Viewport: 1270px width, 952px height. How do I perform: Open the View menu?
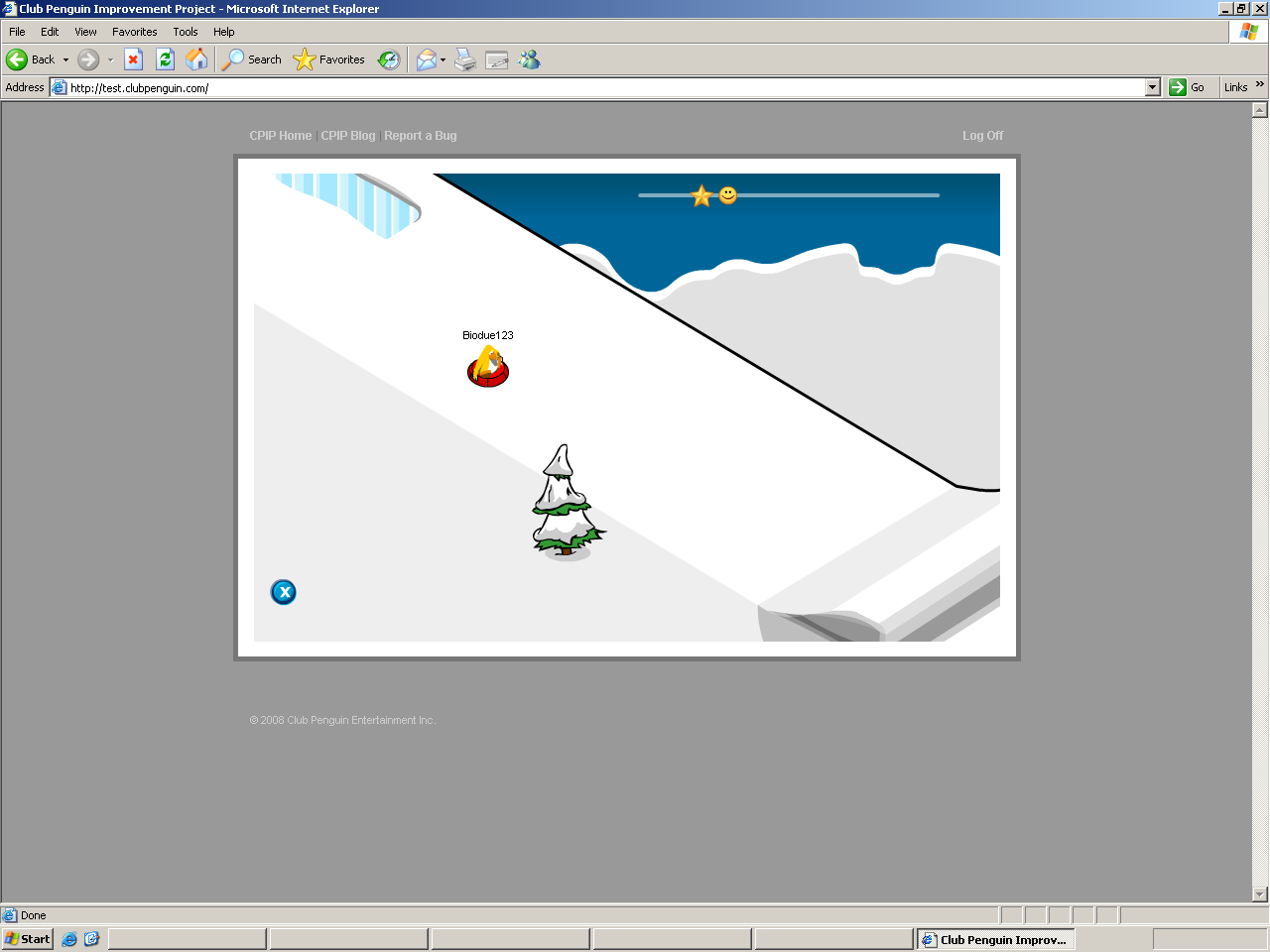pos(85,32)
